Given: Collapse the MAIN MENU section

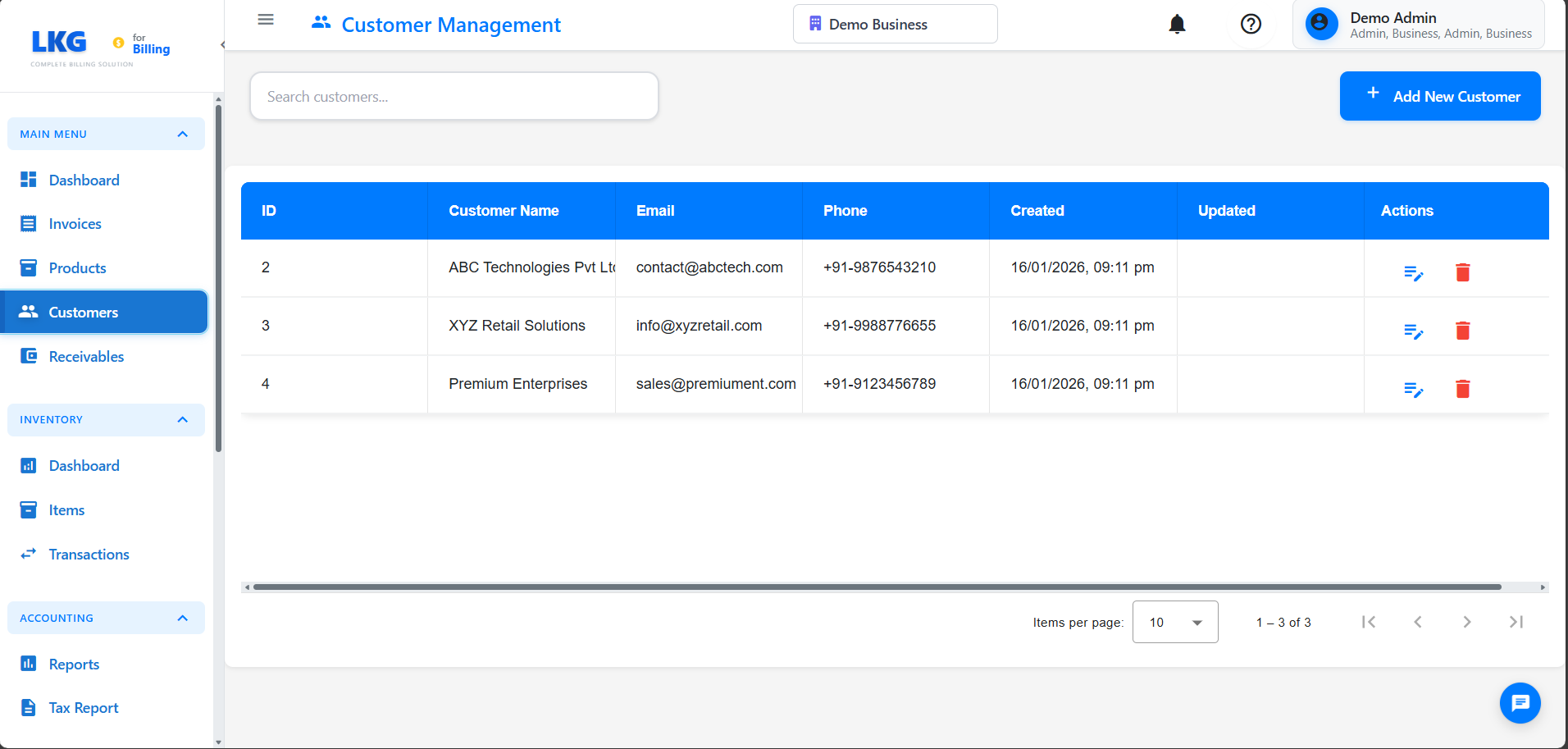Looking at the screenshot, I should click(x=182, y=134).
